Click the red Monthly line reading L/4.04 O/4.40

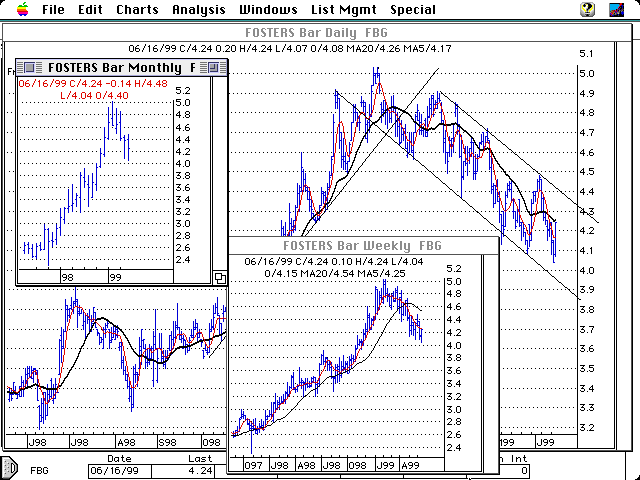pyautogui.click(x=94, y=96)
